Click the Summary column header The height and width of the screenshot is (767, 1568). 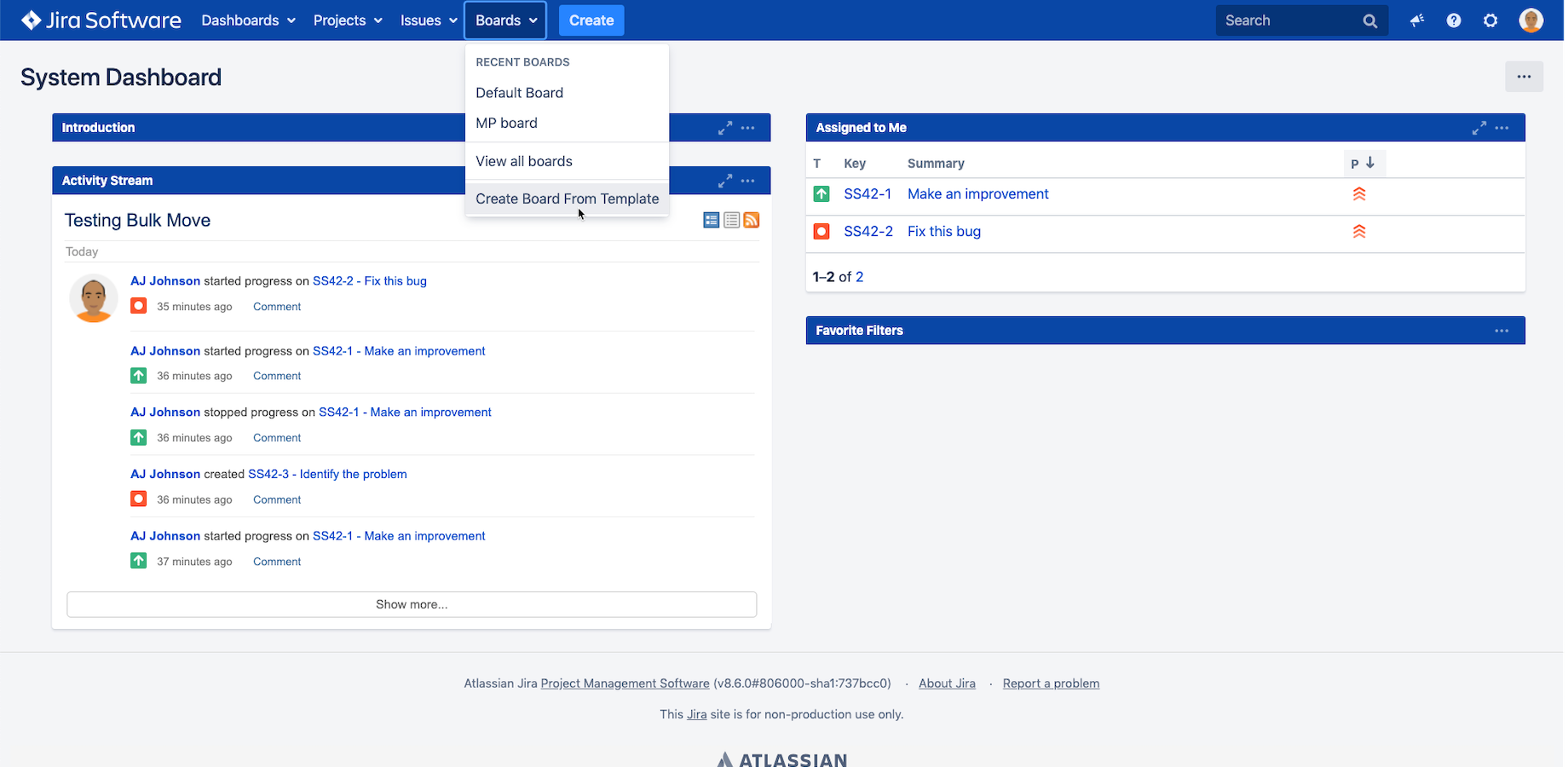click(936, 164)
